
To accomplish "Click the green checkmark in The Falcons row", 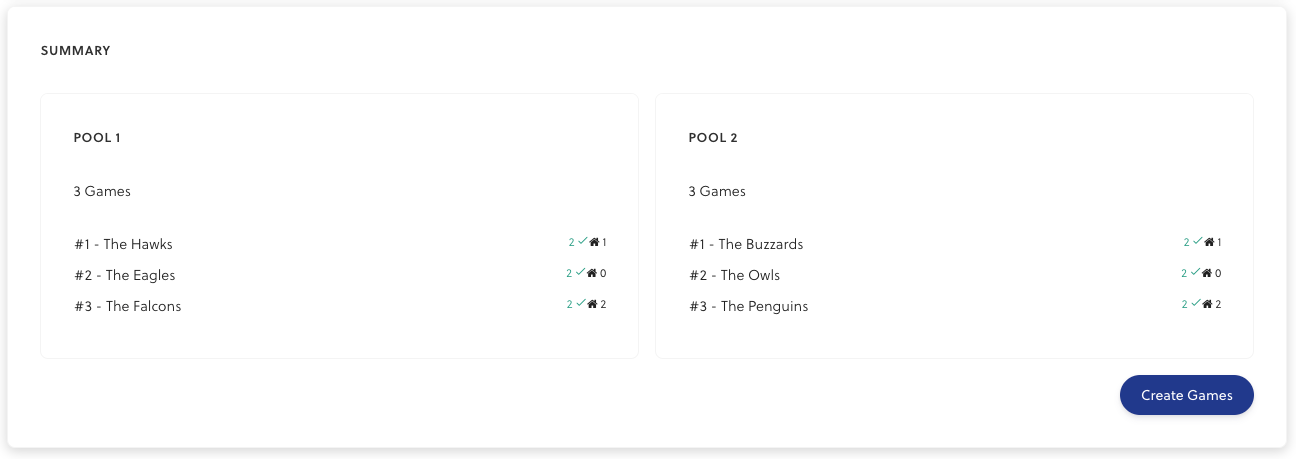I will click(580, 303).
